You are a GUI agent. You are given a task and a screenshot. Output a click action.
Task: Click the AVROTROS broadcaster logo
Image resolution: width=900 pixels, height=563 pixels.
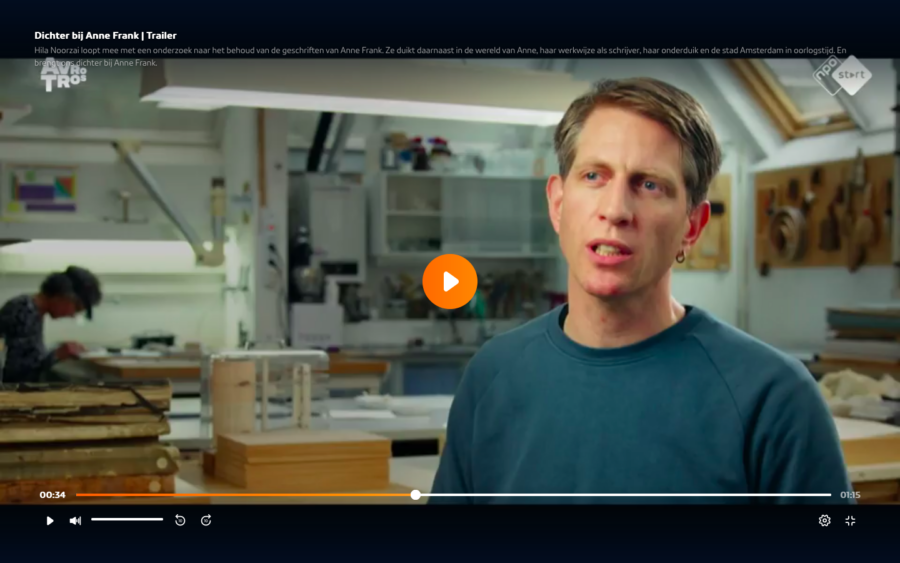(64, 76)
